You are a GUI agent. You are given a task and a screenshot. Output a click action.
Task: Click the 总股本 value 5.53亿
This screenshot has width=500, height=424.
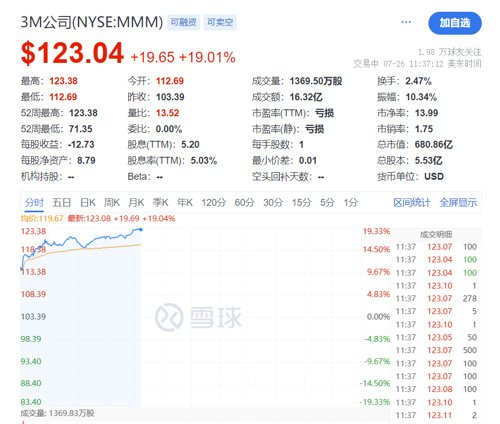pos(428,161)
